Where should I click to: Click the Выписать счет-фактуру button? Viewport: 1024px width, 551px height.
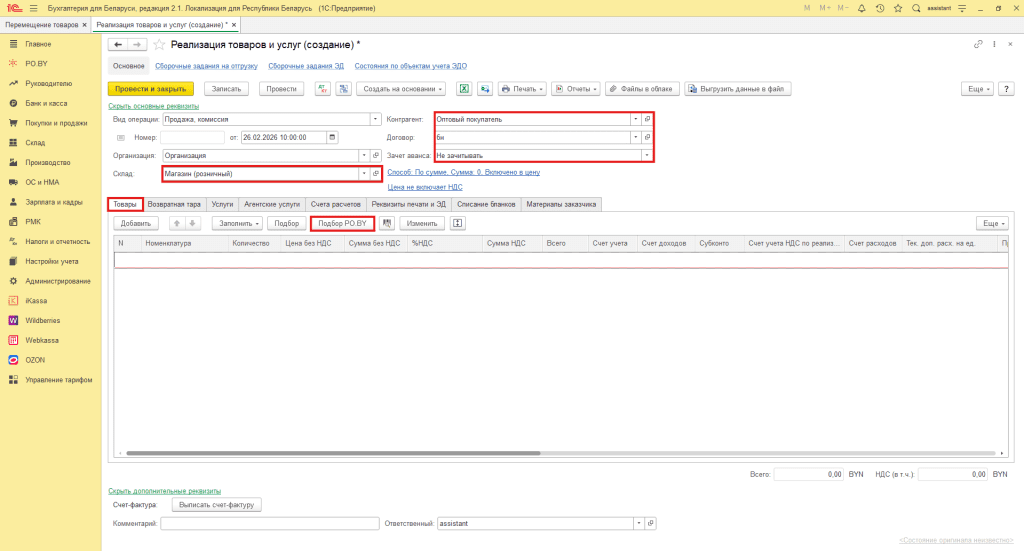216,505
